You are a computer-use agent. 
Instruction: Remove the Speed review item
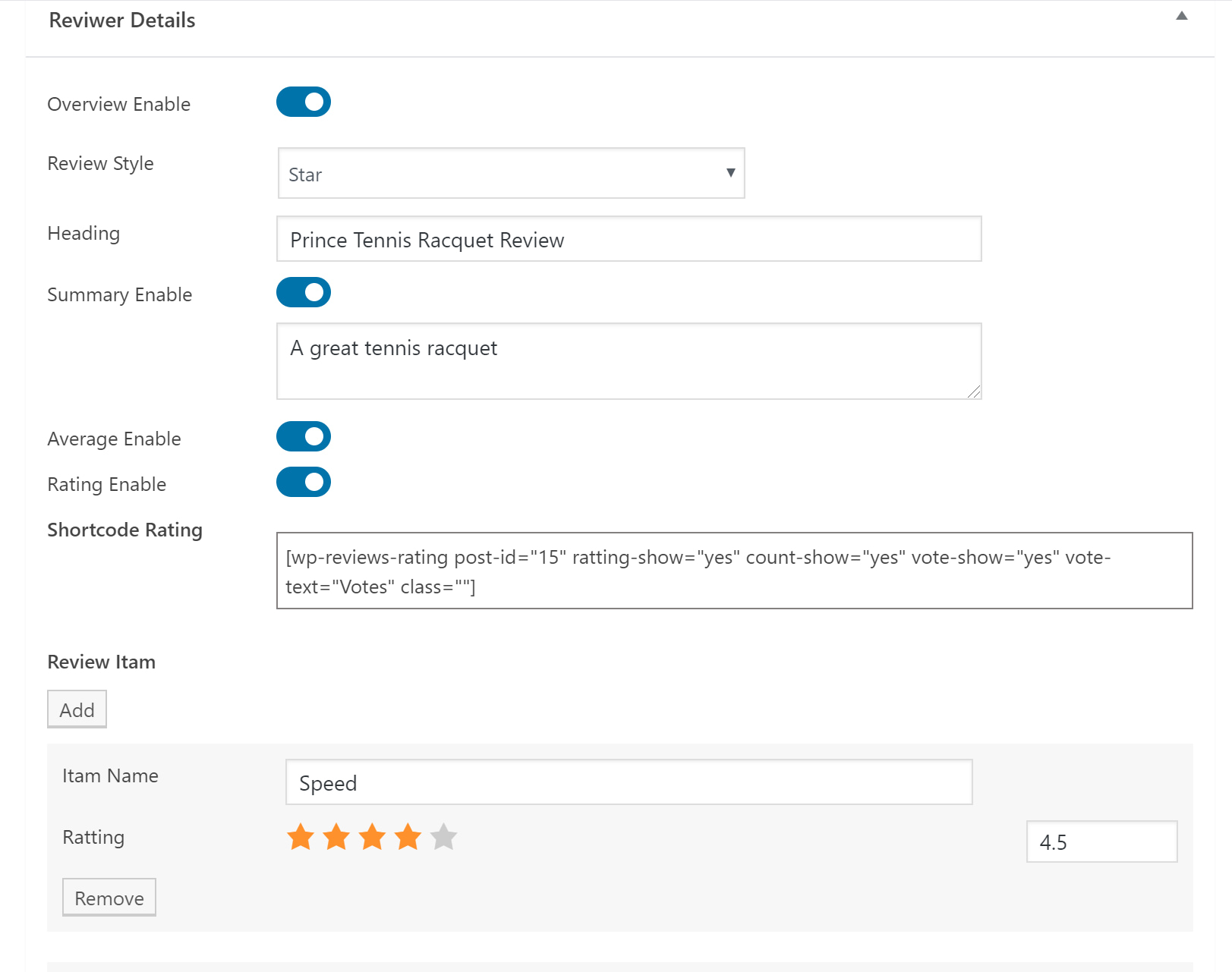point(109,897)
